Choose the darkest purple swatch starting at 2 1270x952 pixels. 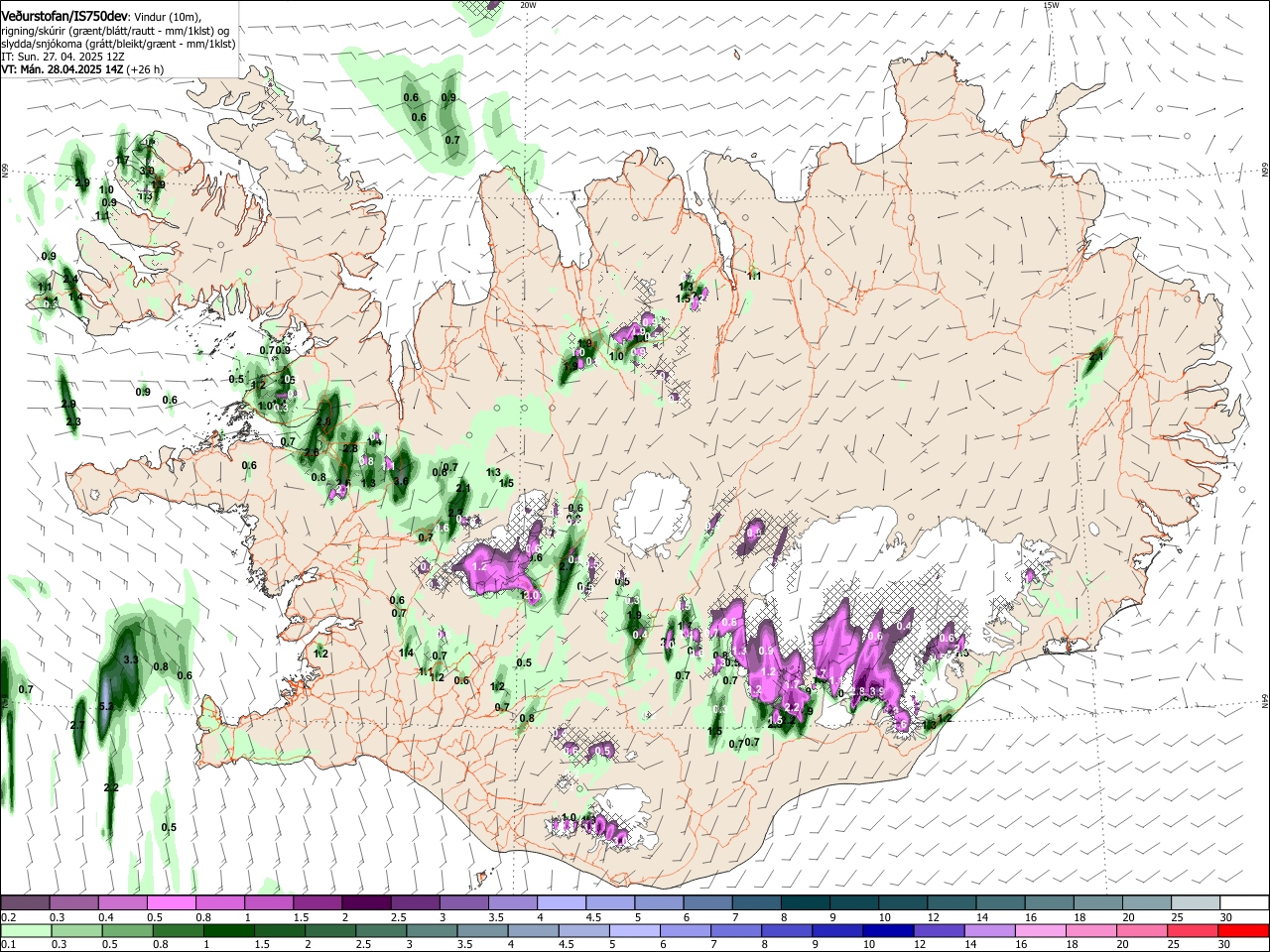pyautogui.click(x=367, y=903)
